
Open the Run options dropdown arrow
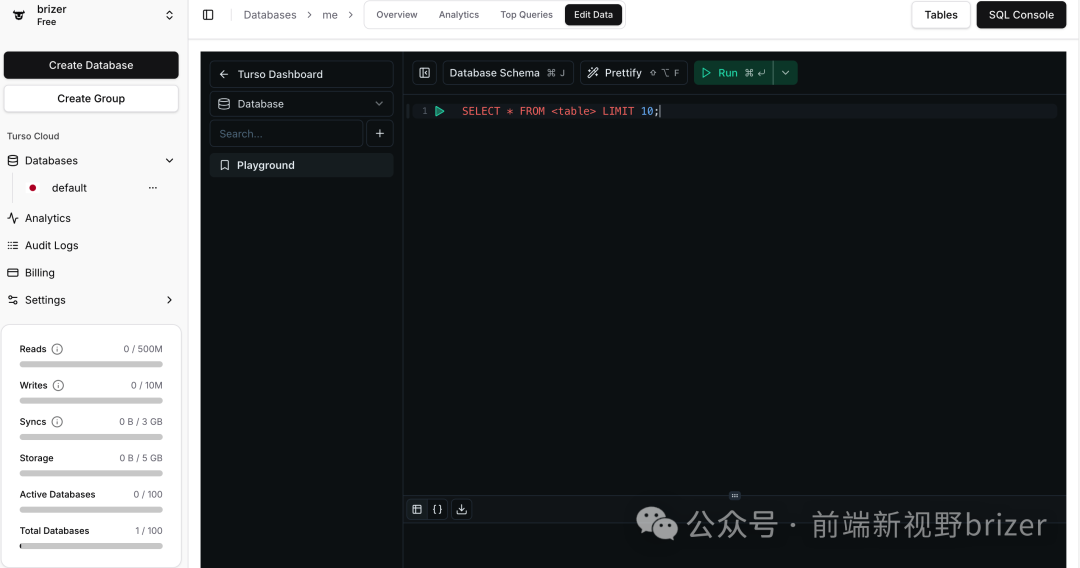pos(785,73)
